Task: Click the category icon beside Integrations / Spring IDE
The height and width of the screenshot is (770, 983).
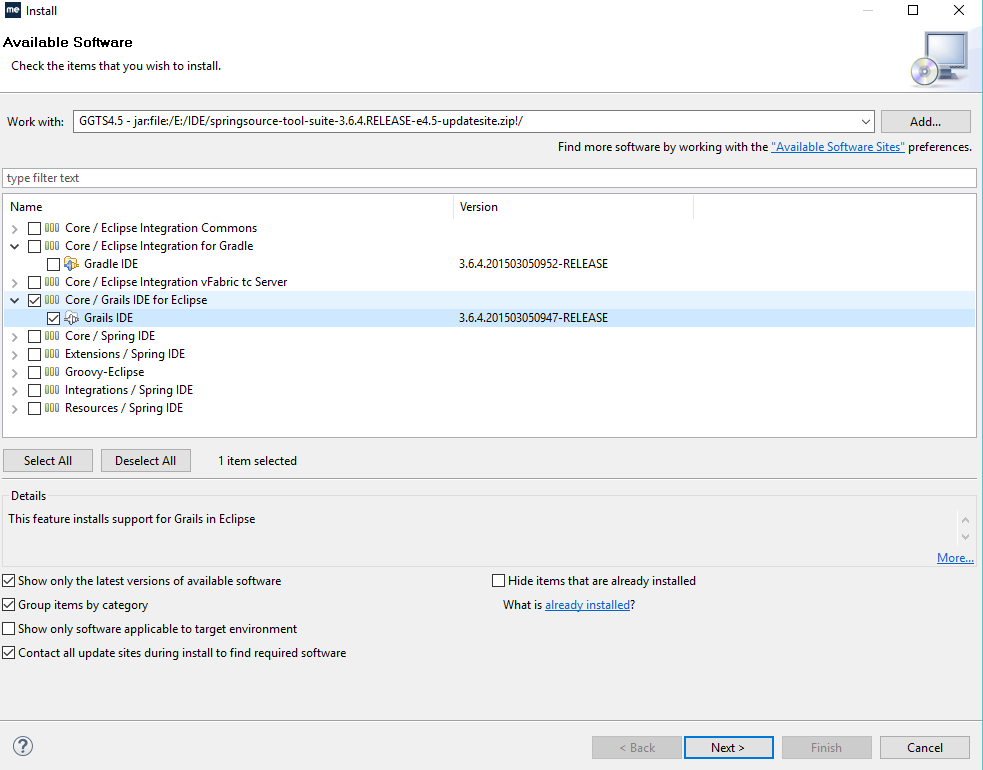Action: click(x=52, y=390)
